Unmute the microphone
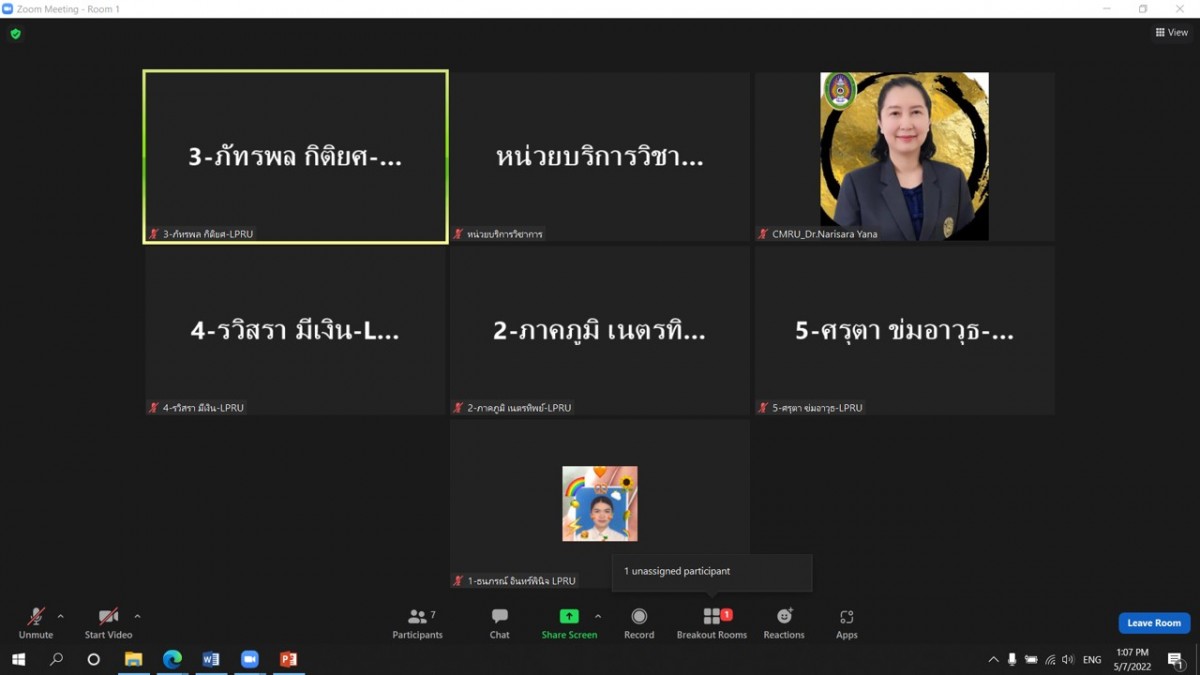 35,623
